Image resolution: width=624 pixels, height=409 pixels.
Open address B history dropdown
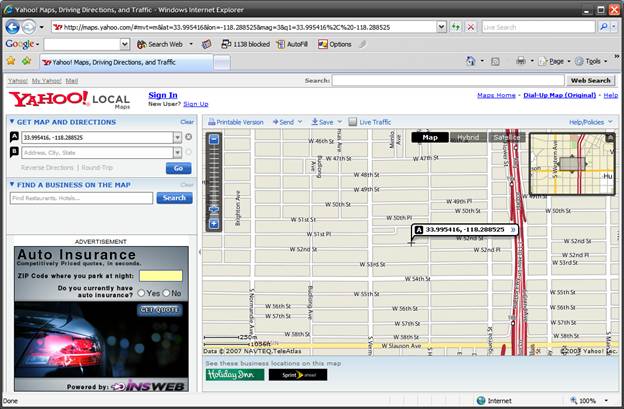177,153
